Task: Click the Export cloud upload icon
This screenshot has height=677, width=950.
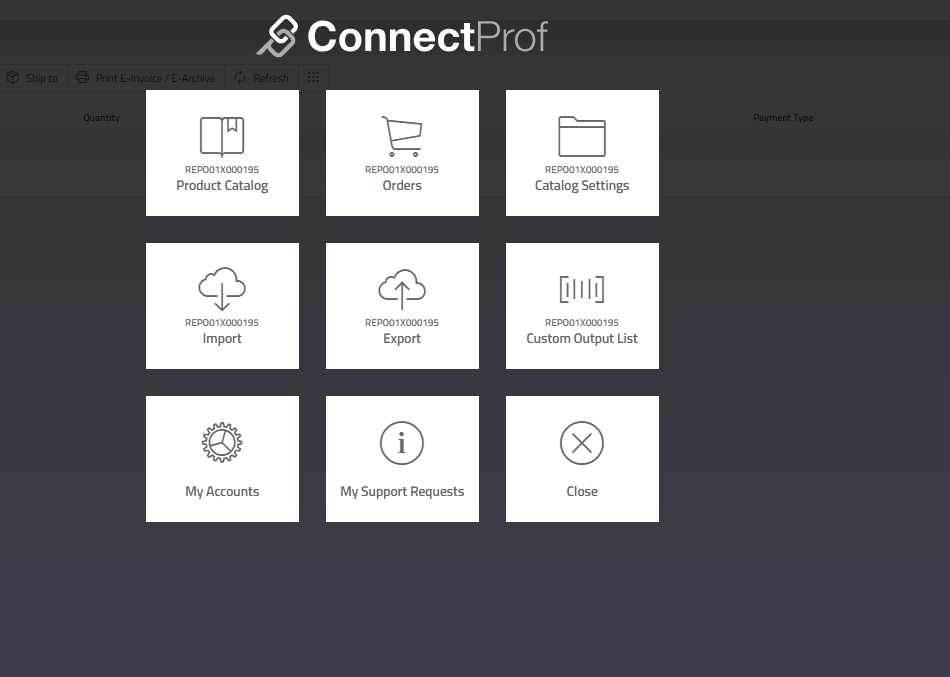Action: [402, 290]
